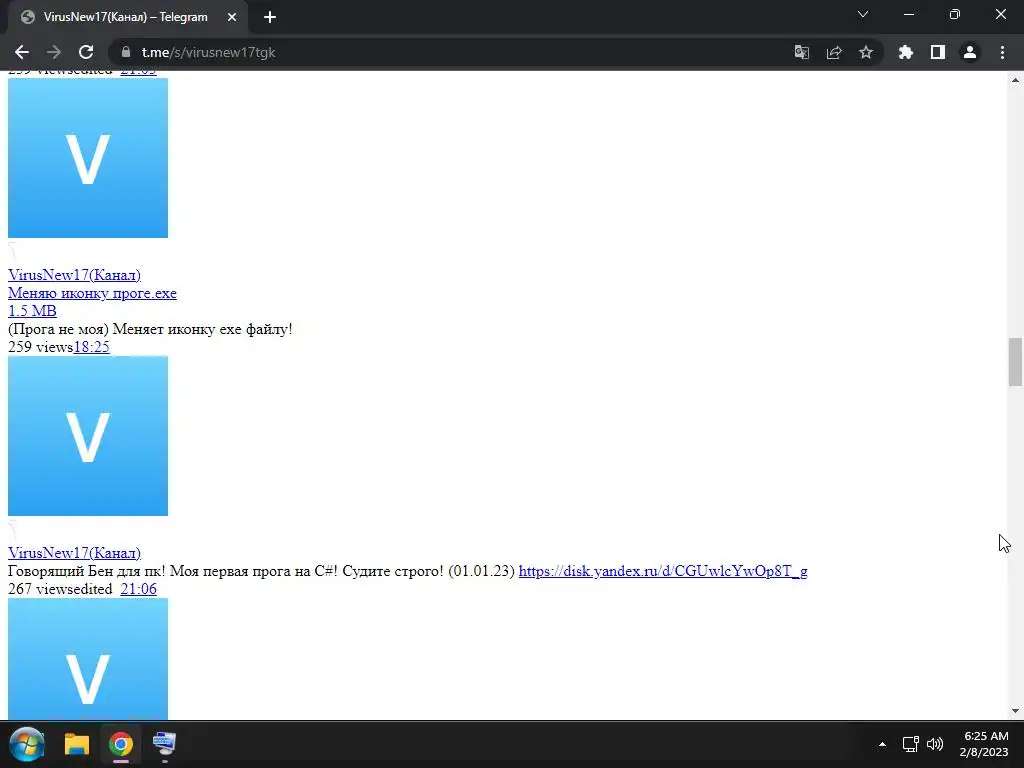This screenshot has width=1024, height=768.
Task: Share this page icon in address bar
Action: click(x=834, y=52)
